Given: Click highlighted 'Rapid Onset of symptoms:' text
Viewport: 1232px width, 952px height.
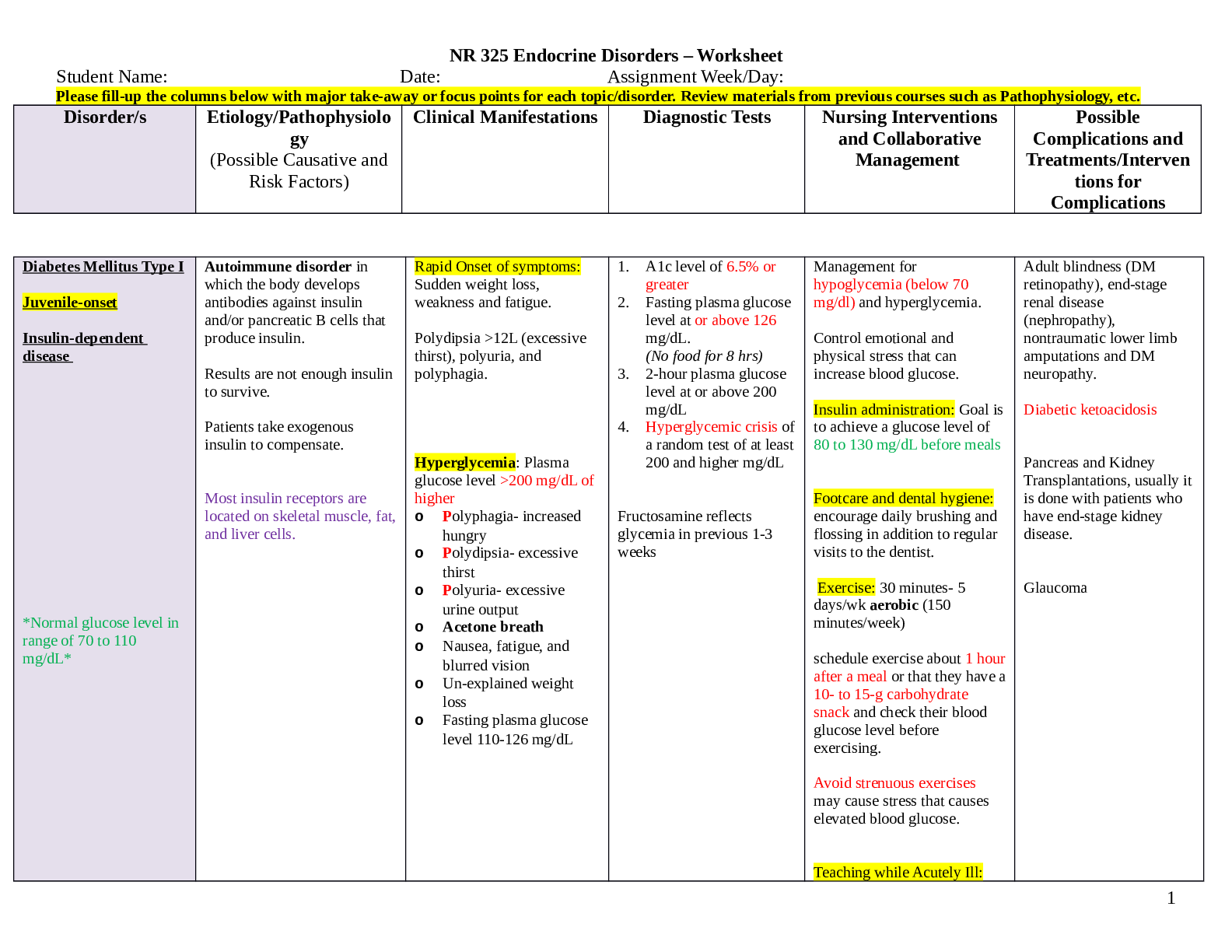Looking at the screenshot, I should click(497, 267).
